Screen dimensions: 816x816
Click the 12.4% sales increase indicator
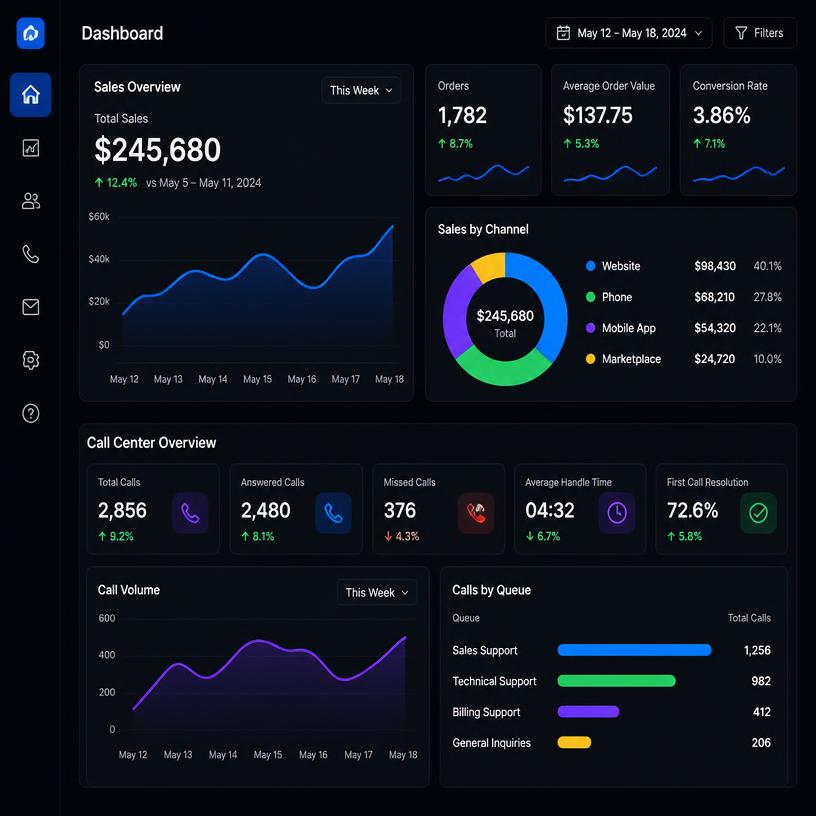116,183
